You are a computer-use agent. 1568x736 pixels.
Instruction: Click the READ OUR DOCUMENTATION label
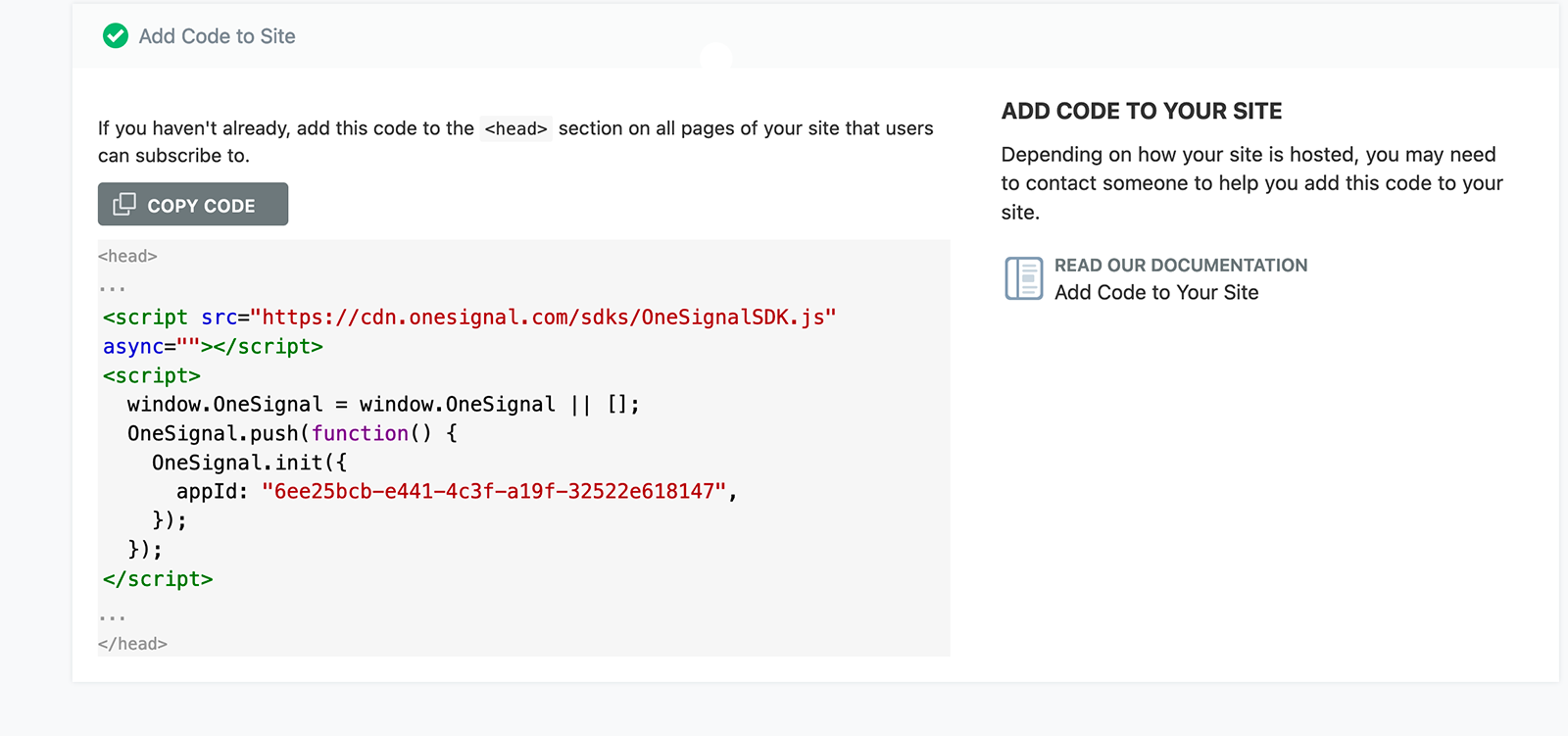pyautogui.click(x=1181, y=266)
